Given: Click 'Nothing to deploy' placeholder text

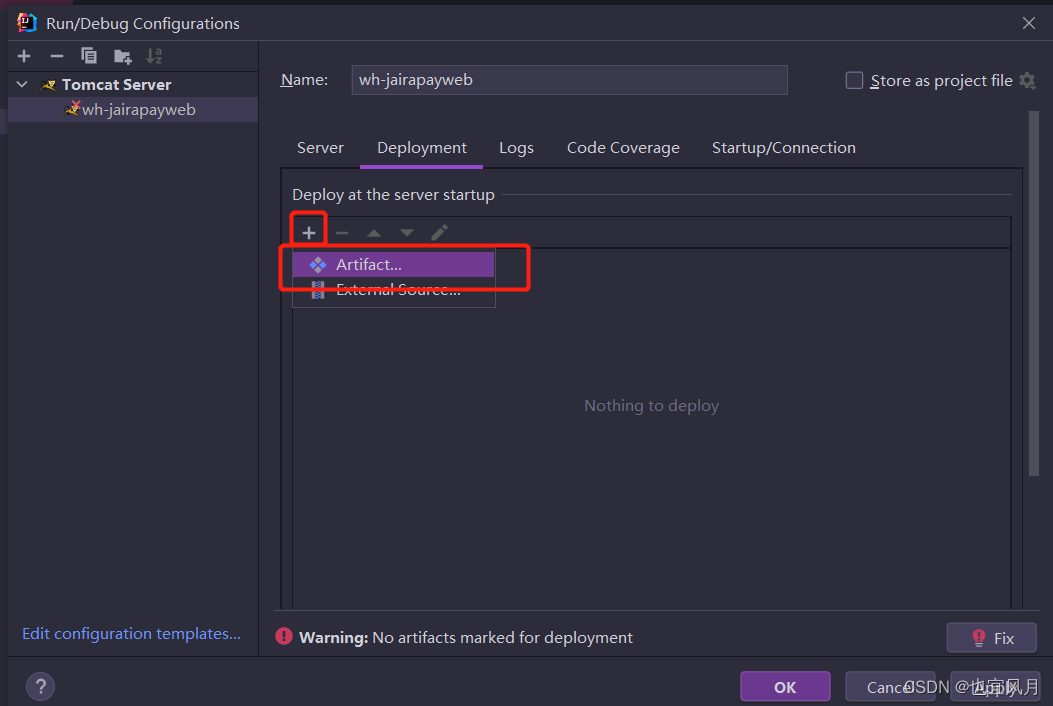Looking at the screenshot, I should (651, 406).
